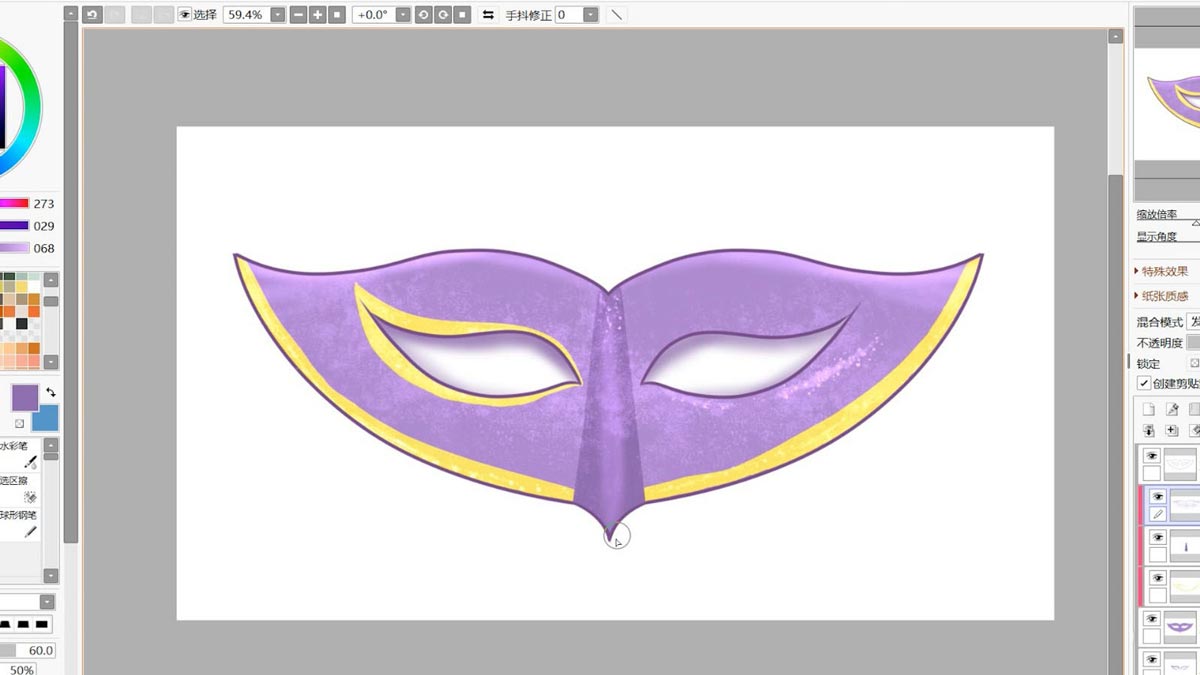Open the 手抖修正 stabilizer dropdown
Screen dimensions: 1200x675
pos(590,15)
